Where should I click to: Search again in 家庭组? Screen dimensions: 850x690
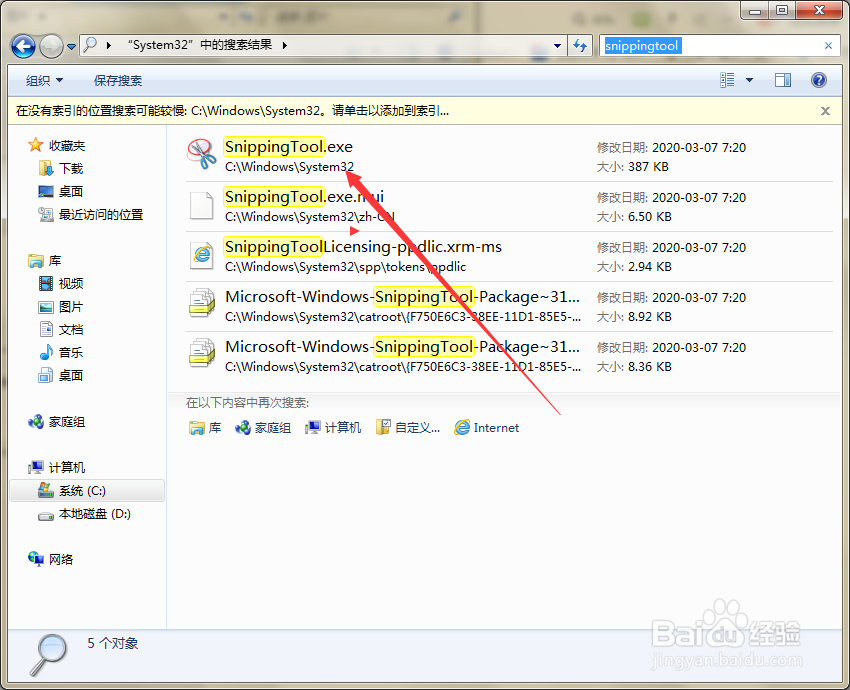tap(263, 428)
